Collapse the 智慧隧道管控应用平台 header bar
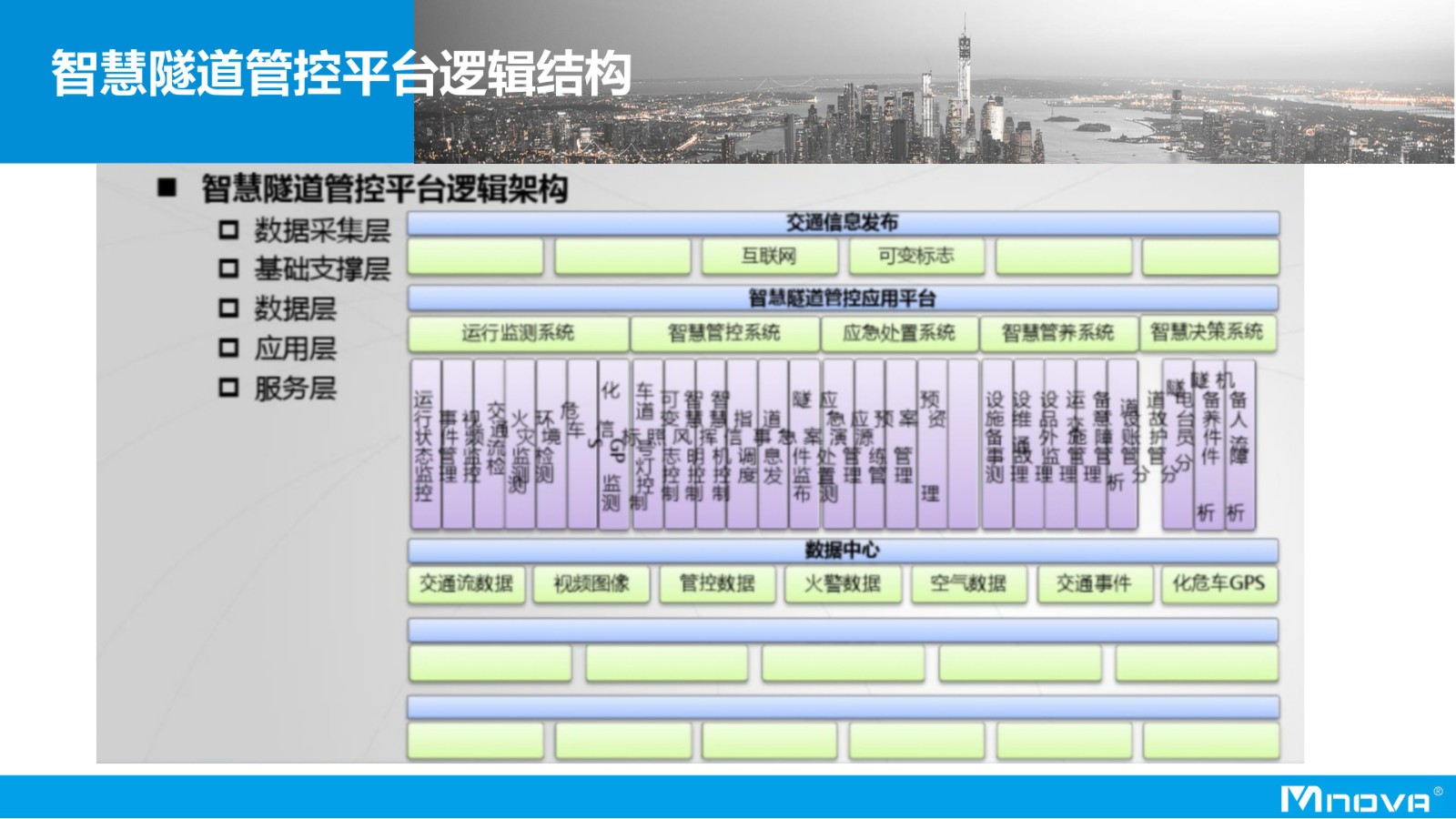 coord(843,298)
